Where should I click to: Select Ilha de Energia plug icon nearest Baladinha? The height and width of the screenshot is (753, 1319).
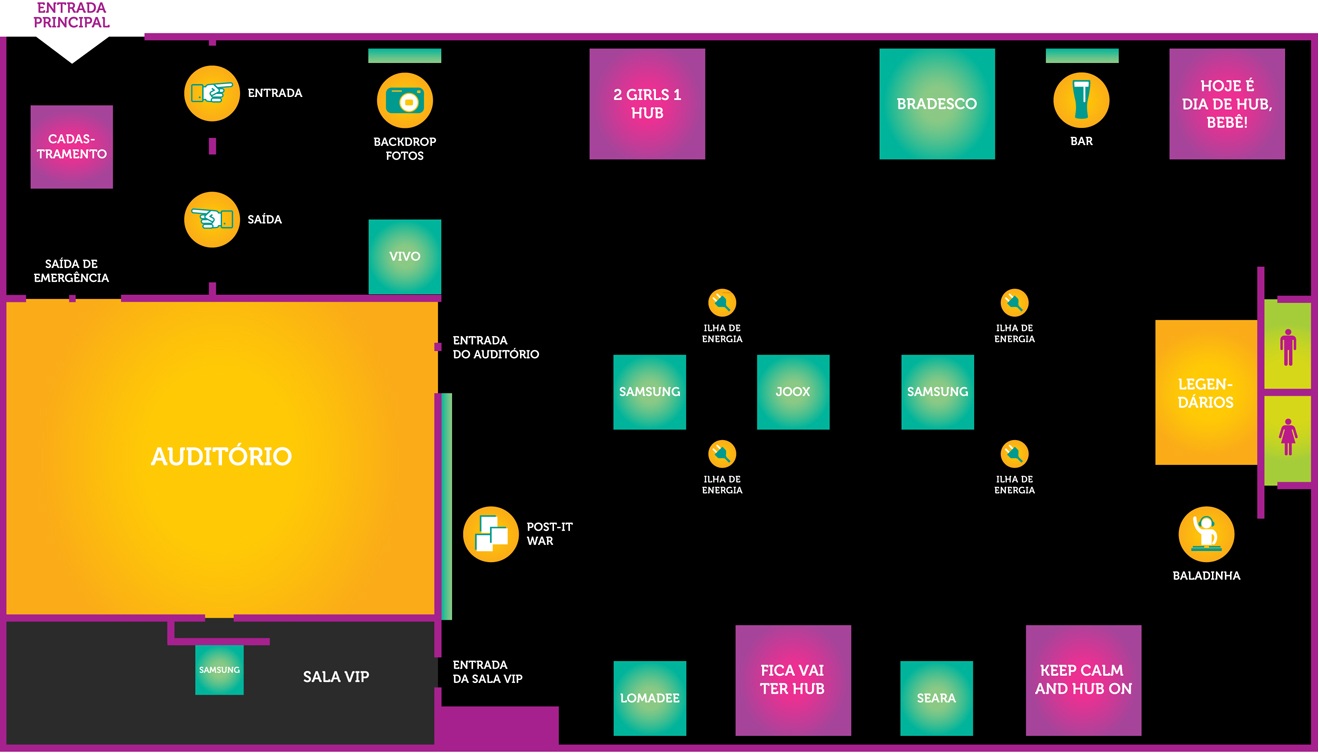(x=1014, y=454)
